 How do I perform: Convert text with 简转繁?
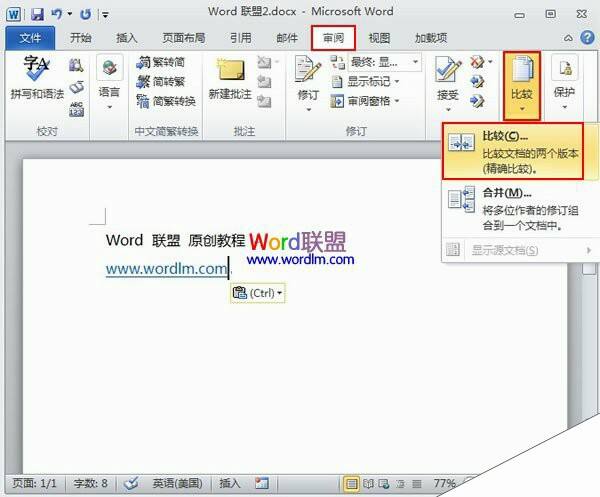click(x=161, y=81)
